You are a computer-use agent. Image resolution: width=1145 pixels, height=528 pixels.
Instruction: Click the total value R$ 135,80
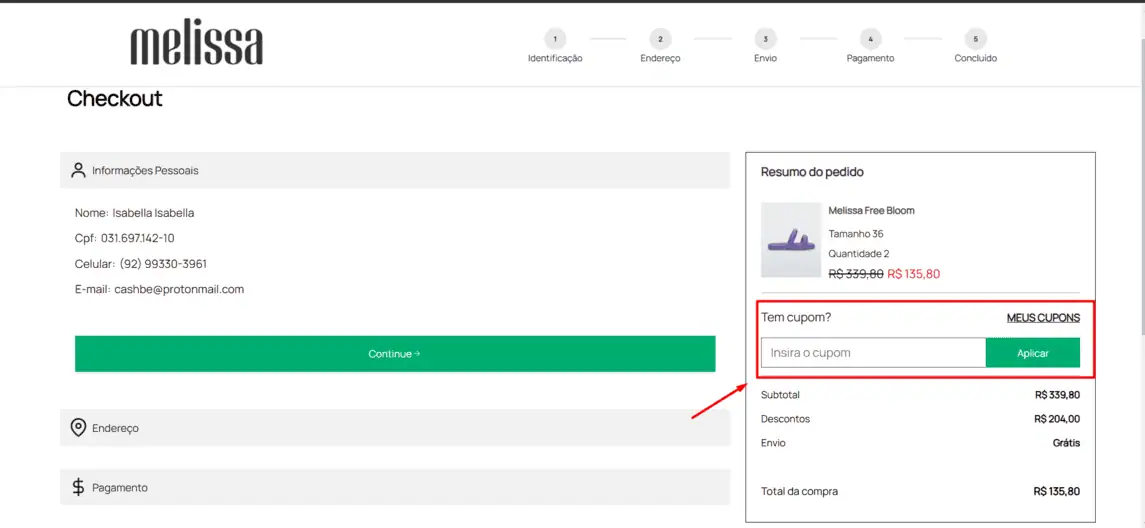click(1057, 491)
